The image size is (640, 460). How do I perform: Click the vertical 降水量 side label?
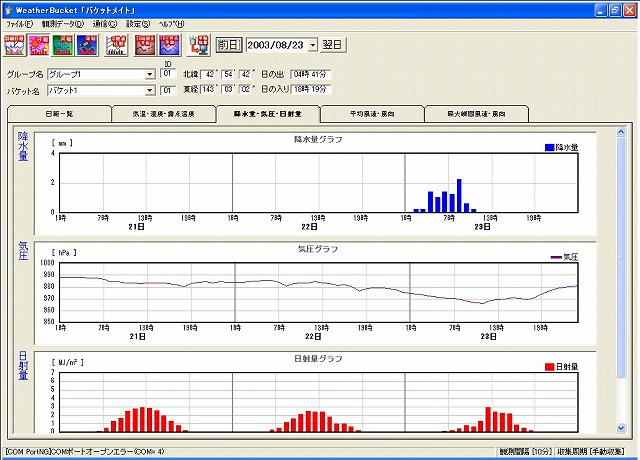point(23,147)
